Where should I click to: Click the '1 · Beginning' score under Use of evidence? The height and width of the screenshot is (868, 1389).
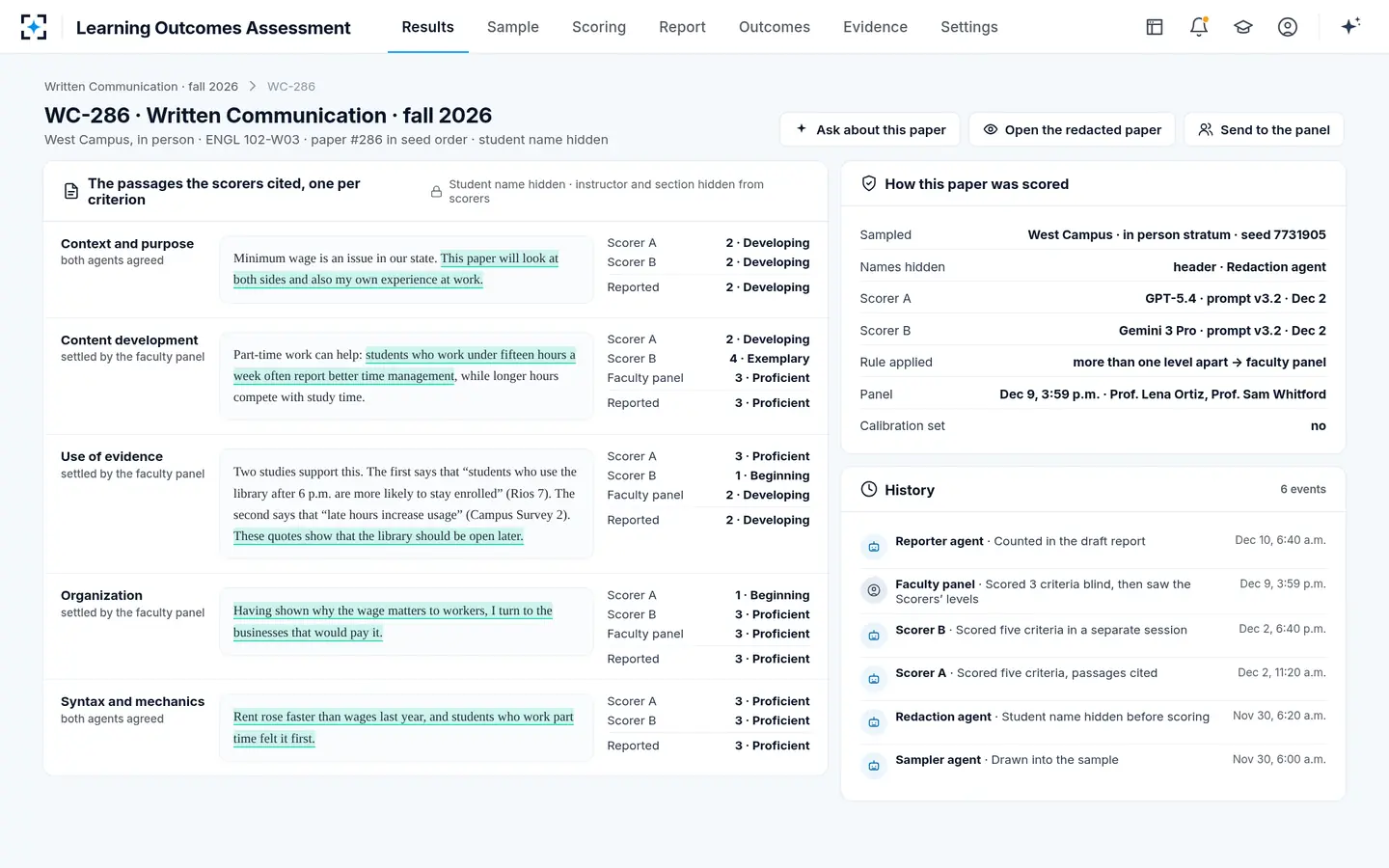773,475
